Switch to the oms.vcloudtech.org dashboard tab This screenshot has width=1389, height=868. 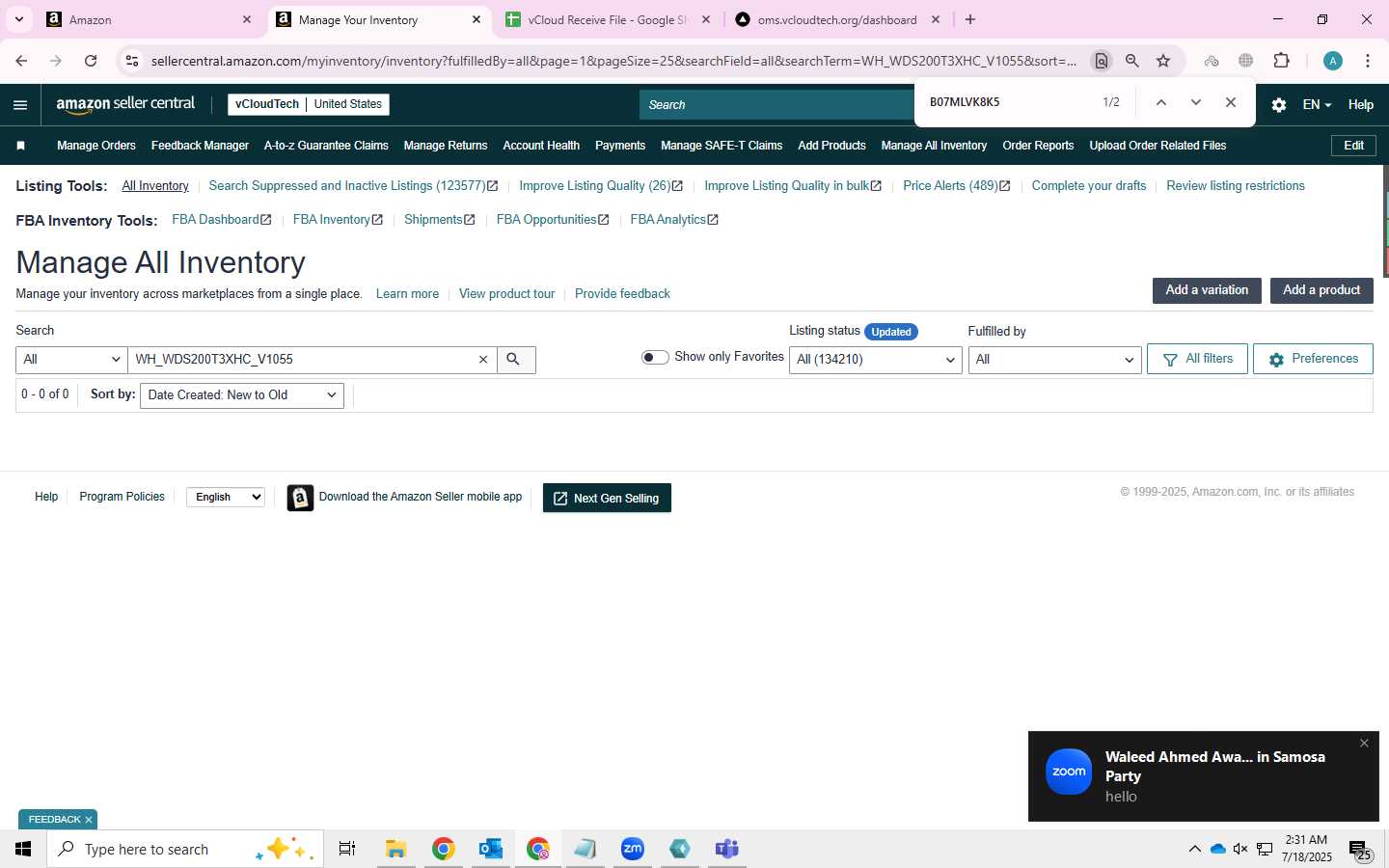pos(836,19)
